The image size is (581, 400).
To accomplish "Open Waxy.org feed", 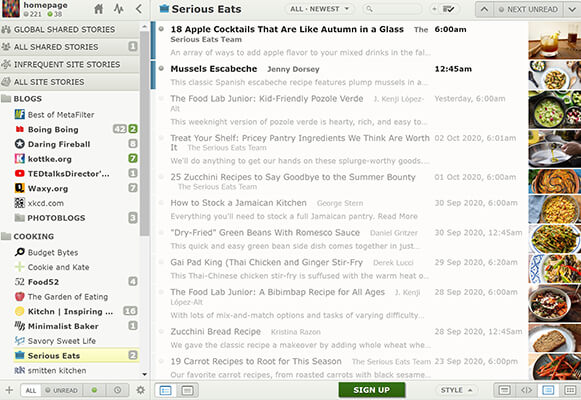I will [x=76, y=189].
